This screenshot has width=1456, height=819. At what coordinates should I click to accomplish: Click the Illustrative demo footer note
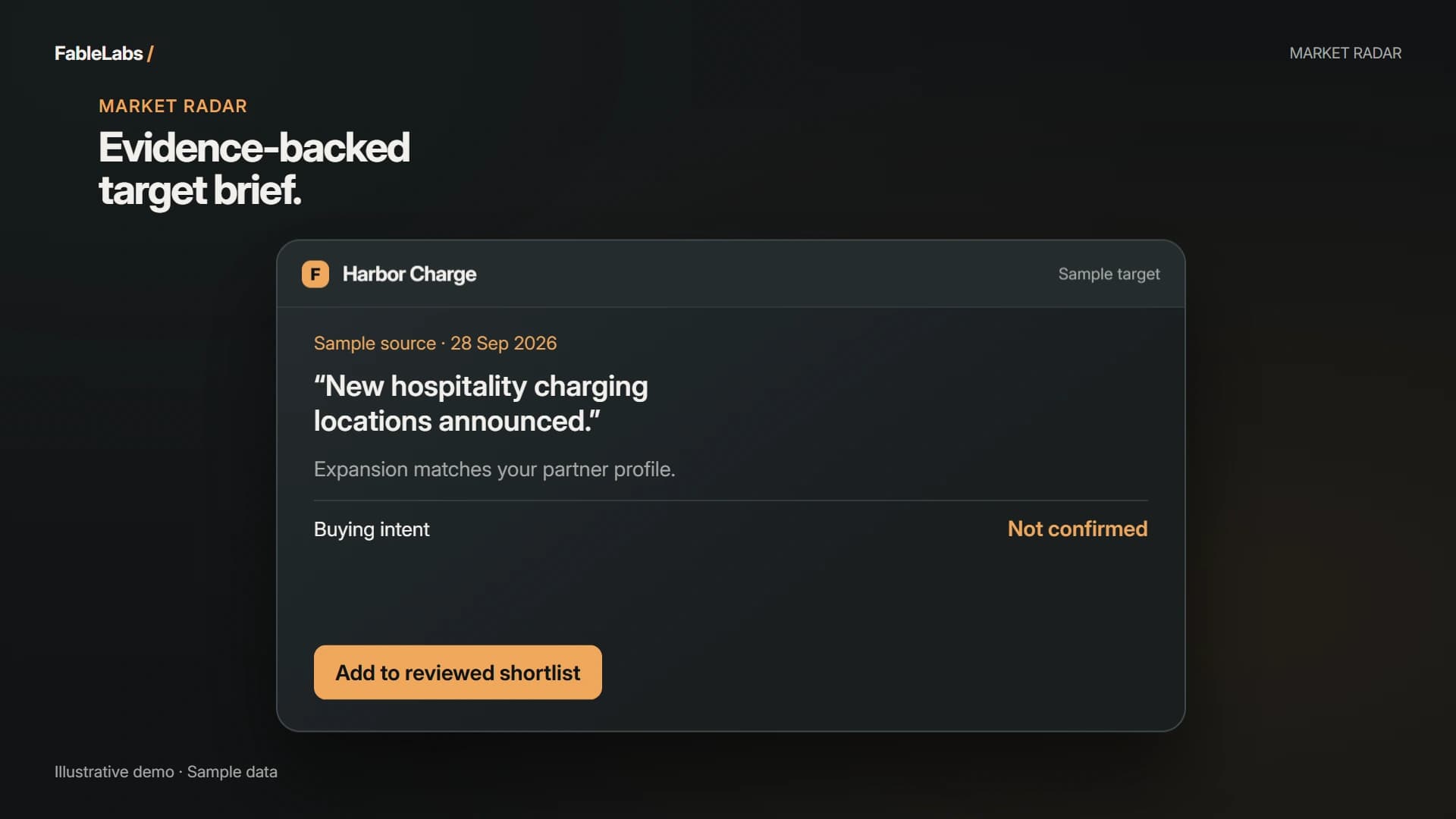pyautogui.click(x=115, y=772)
